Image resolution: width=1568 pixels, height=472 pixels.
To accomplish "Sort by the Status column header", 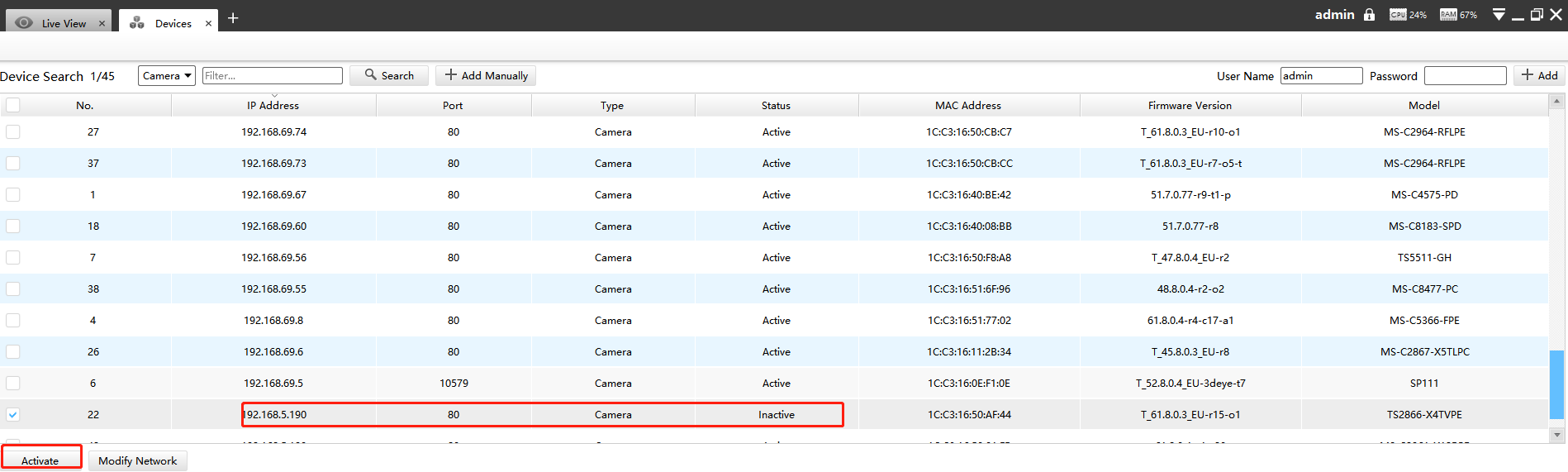I will click(777, 105).
